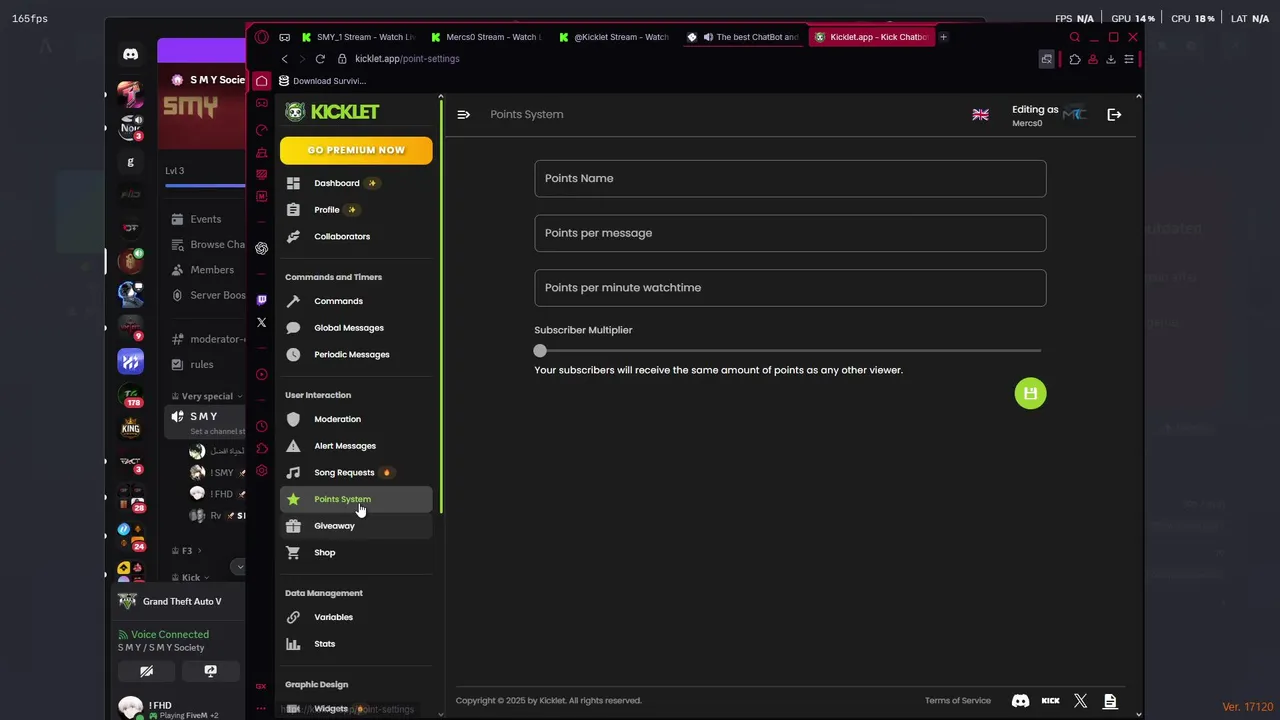Image resolution: width=1280 pixels, height=720 pixels.
Task: Open Song Requests page
Action: click(356, 473)
